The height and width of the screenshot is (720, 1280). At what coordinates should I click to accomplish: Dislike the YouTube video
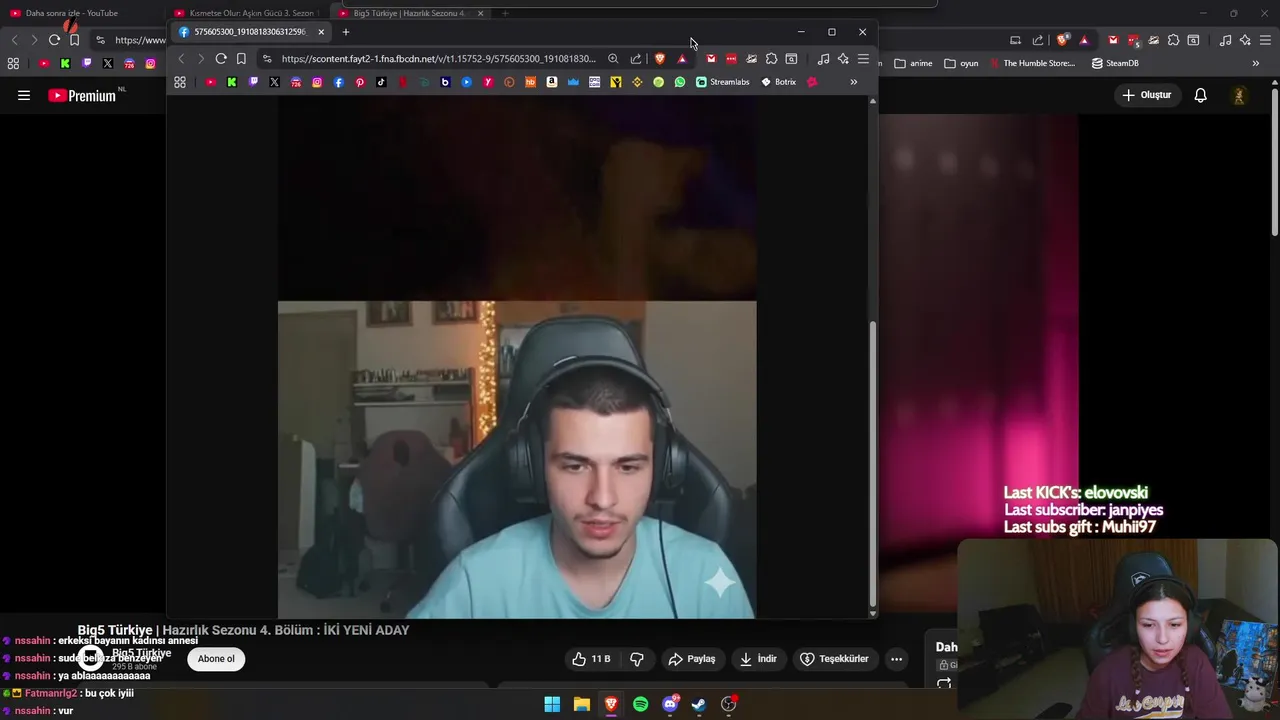click(637, 659)
